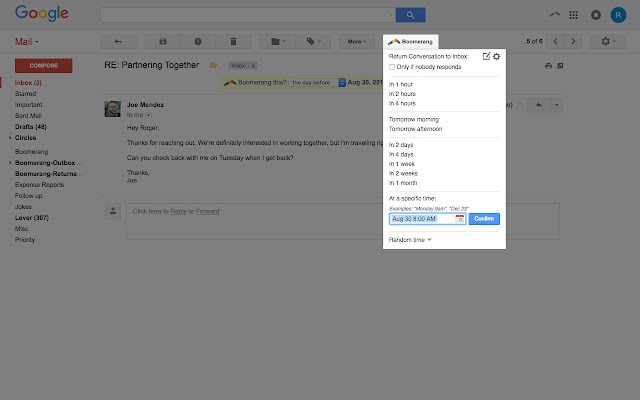Viewport: 640px width, 400px height.
Task: Open more reply options dropdown
Action: click(x=557, y=105)
